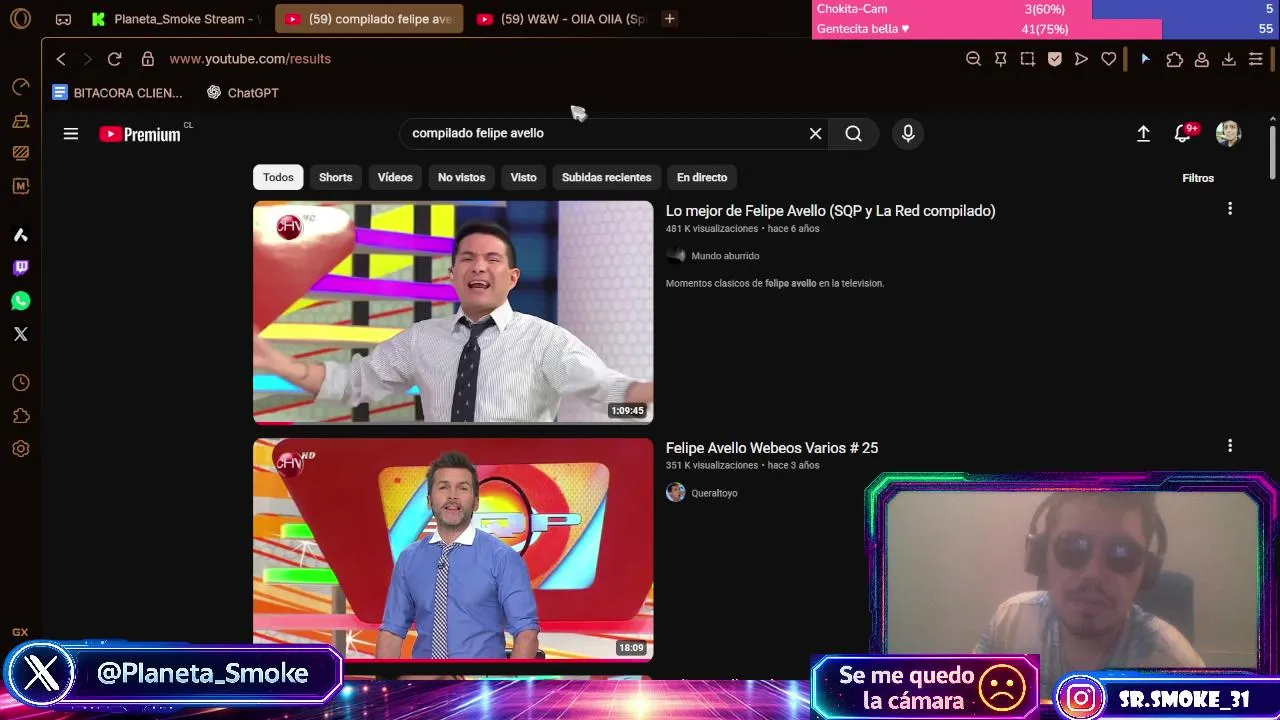Open Easy Setup sliders icon
This screenshot has width=1280, height=720.
click(1256, 59)
